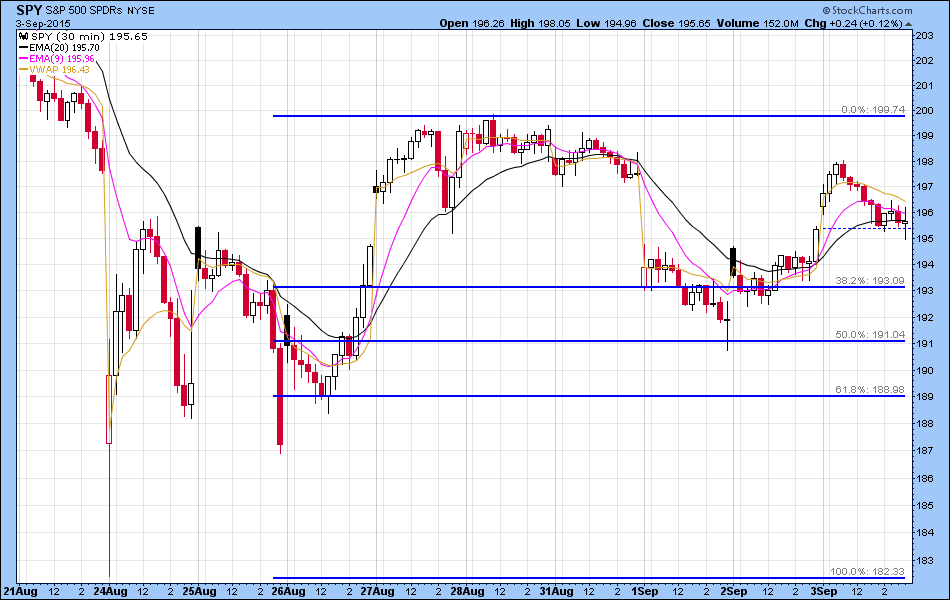Click the '3-Sep-2015' date label
The image size is (950, 600).
point(43,24)
